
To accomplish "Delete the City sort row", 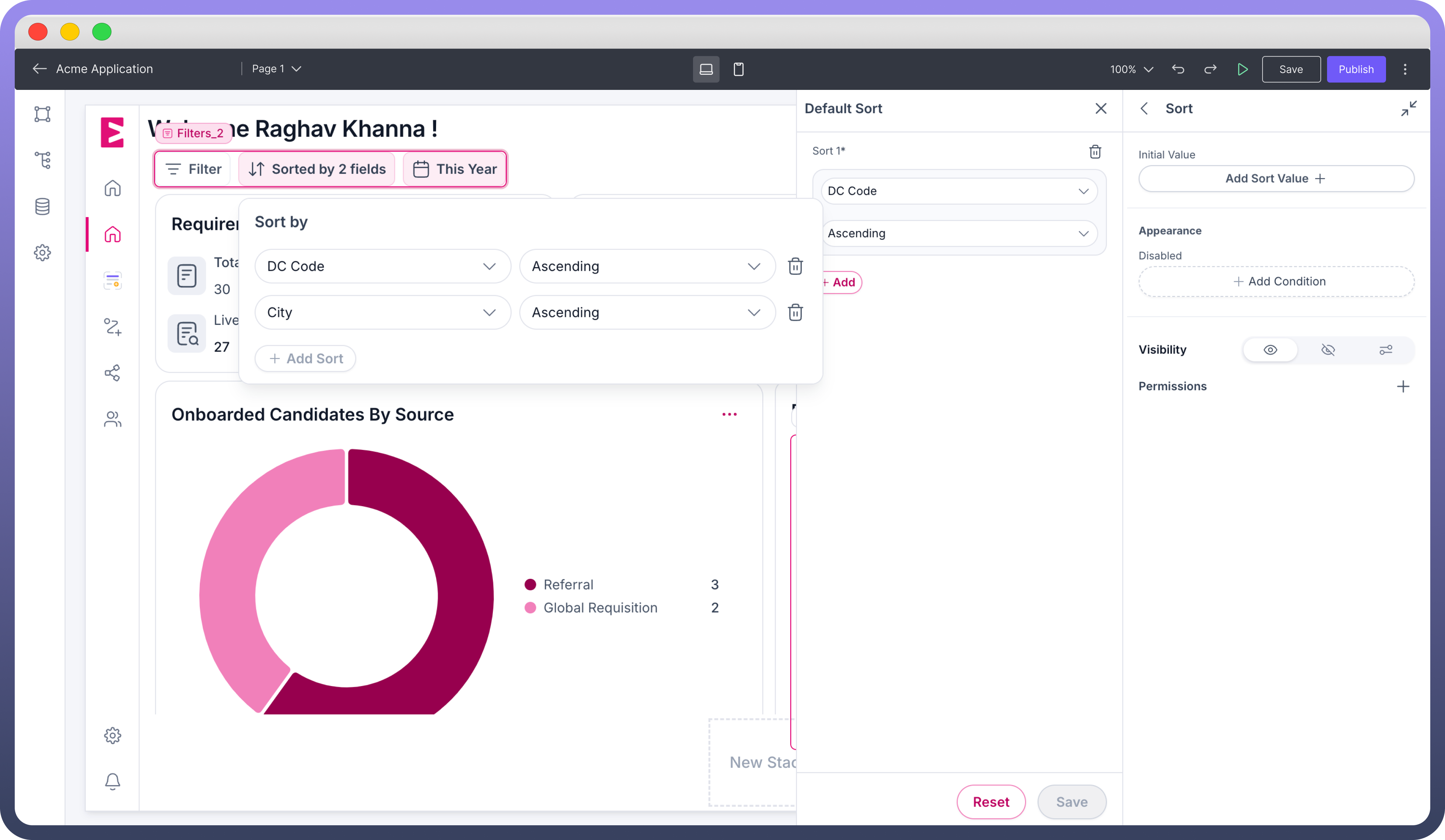I will point(795,312).
